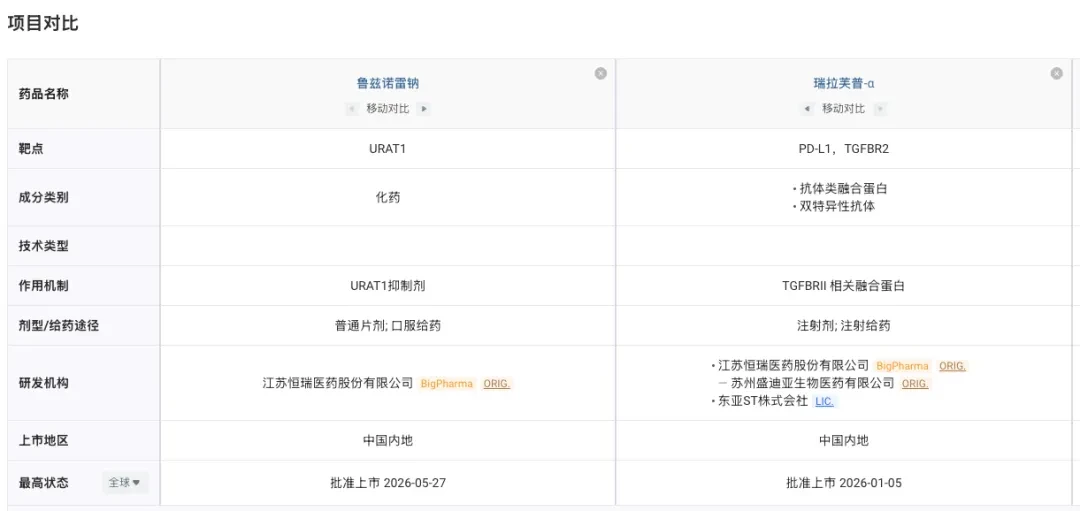Image resolution: width=1080 pixels, height=511 pixels.
Task: Click 批准上市 2026-05-27 status
Action: point(388,483)
